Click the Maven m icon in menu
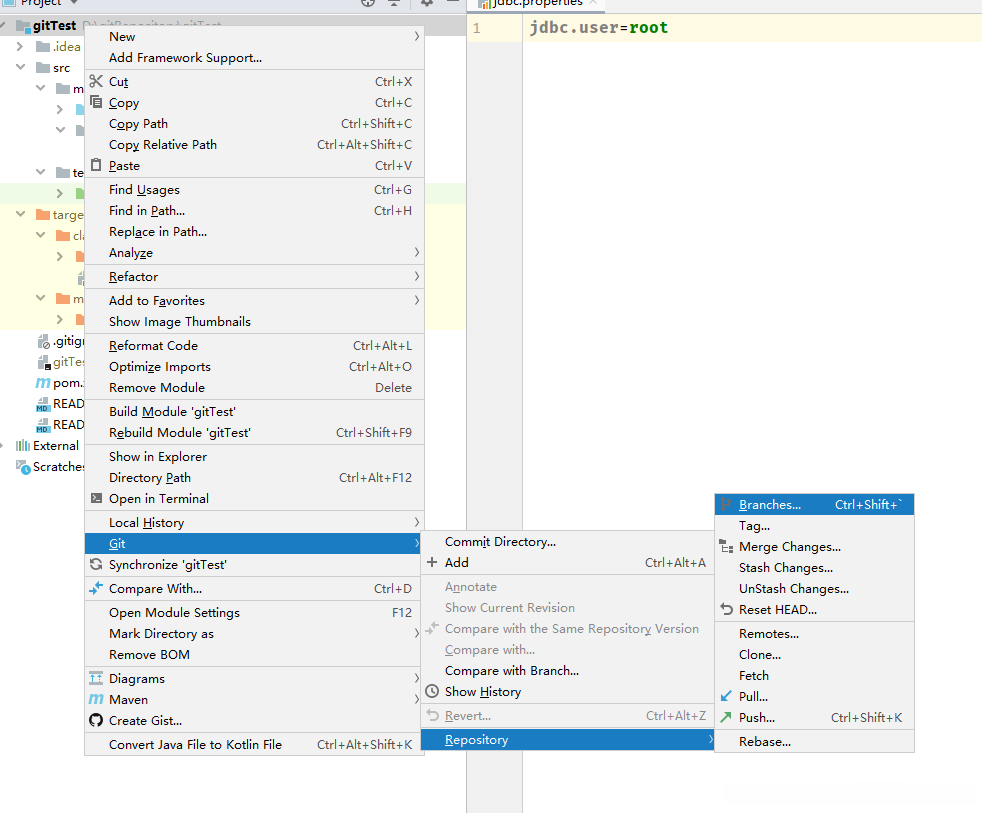The image size is (982, 813). click(96, 699)
